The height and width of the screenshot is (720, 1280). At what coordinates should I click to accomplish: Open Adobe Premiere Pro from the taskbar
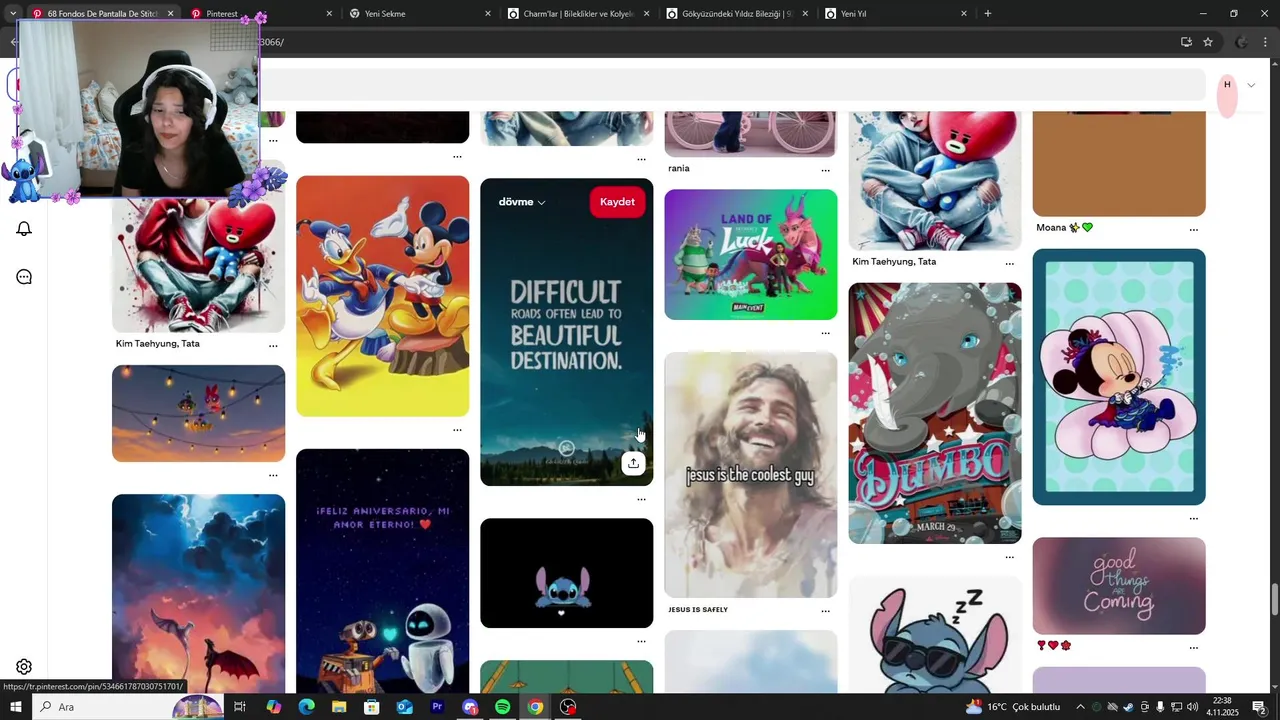(437, 707)
